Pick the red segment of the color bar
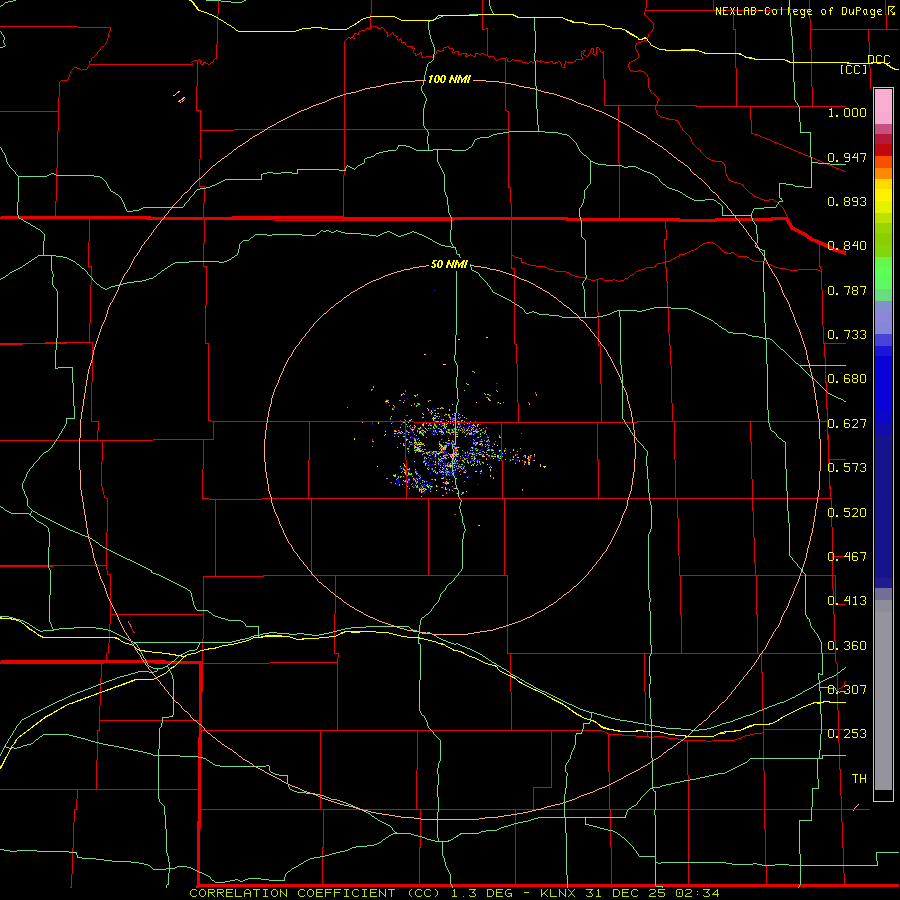 [x=883, y=150]
